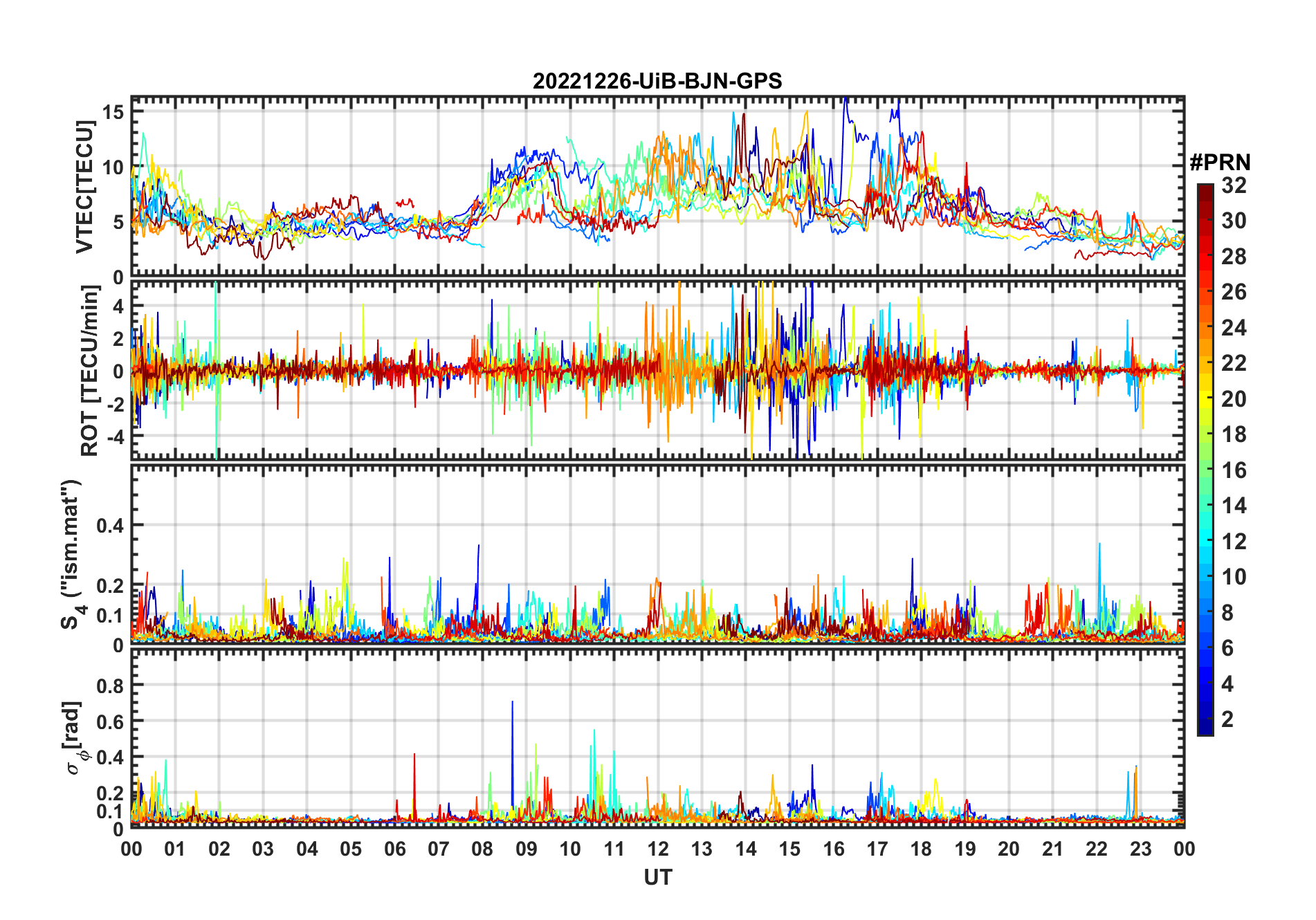Select the UT x-axis label
Screen dimensions: 1316x920
(657, 877)
